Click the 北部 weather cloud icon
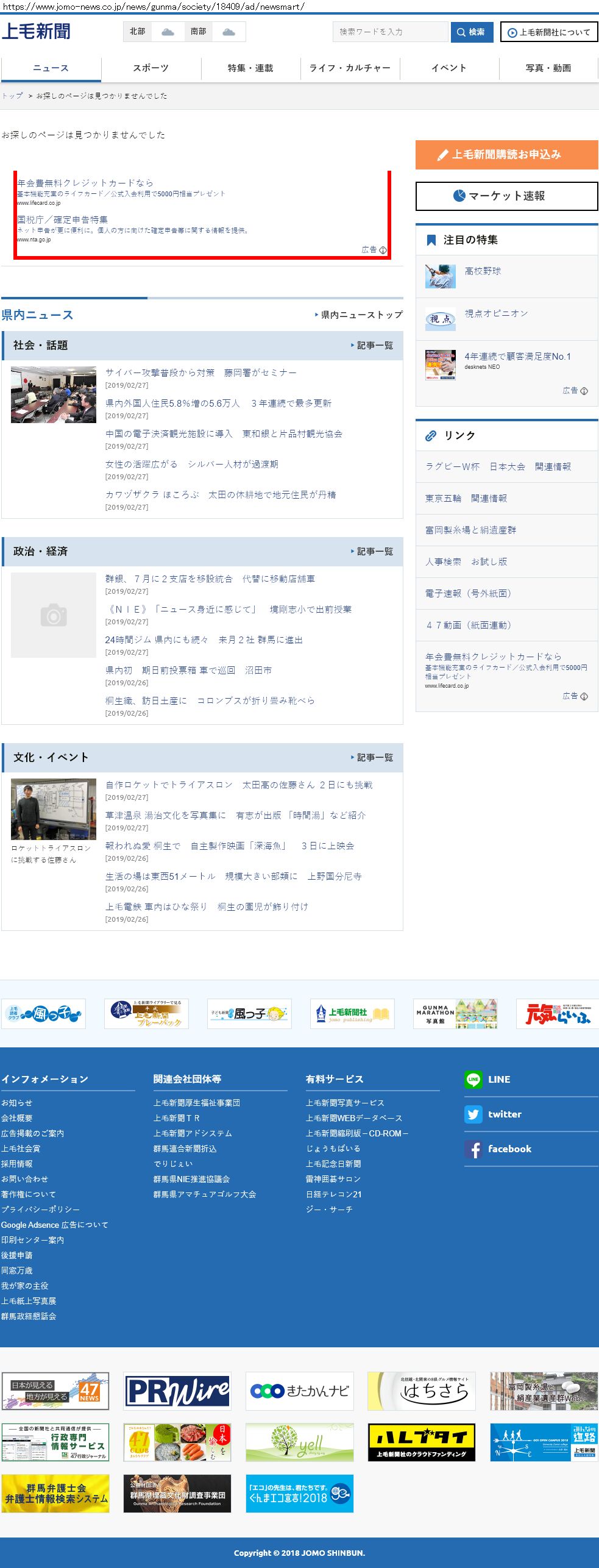Screen dimensions: 599x1568 coord(168,32)
